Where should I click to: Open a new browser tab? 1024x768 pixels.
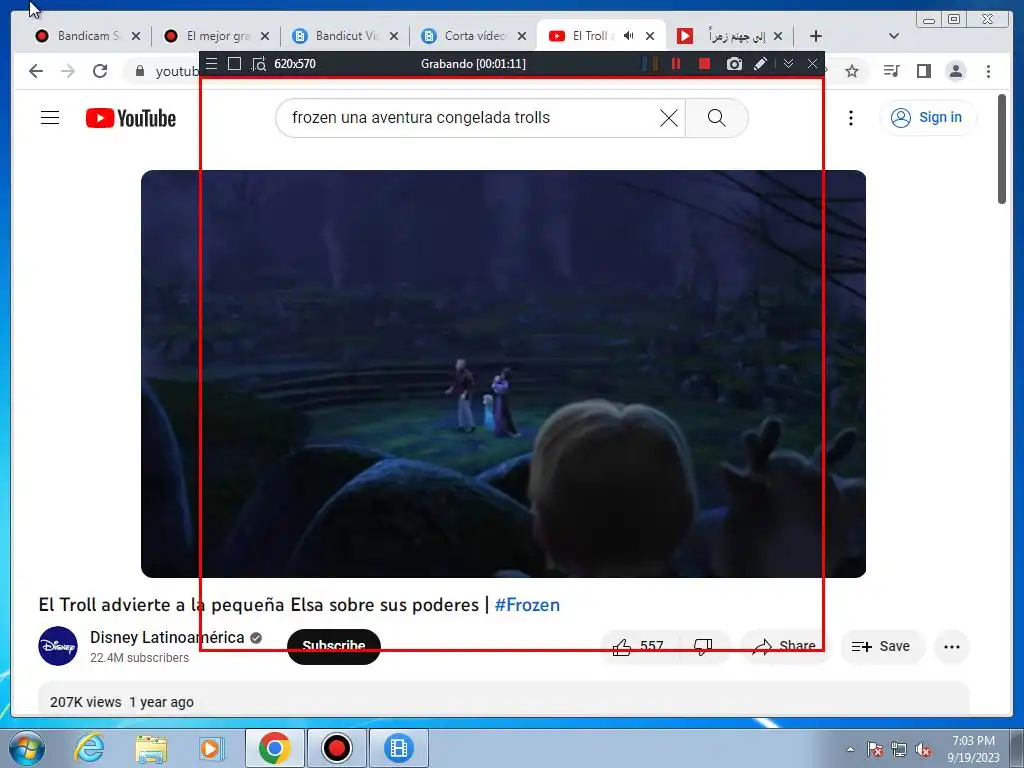pos(816,36)
